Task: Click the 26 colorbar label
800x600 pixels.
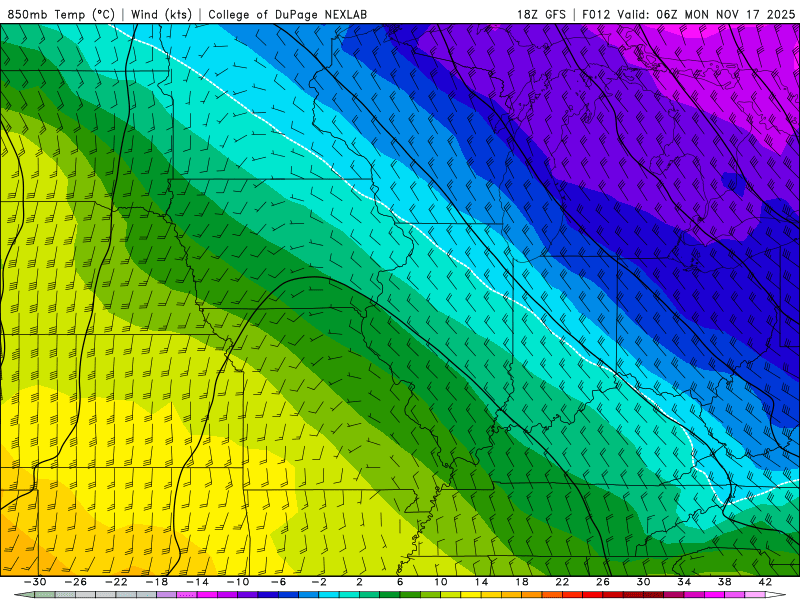Action: 603,582
